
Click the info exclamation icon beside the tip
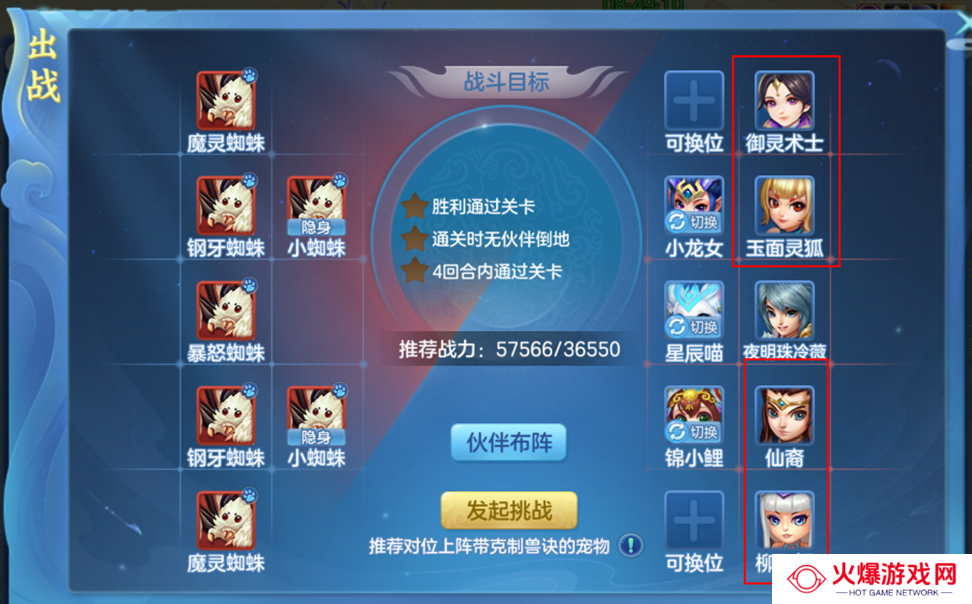631,546
